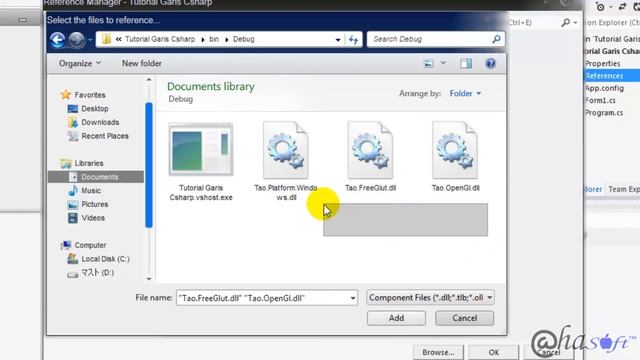This screenshot has width=640, height=360.
Task: Open Downloads in the navigation pane
Action: click(x=100, y=122)
